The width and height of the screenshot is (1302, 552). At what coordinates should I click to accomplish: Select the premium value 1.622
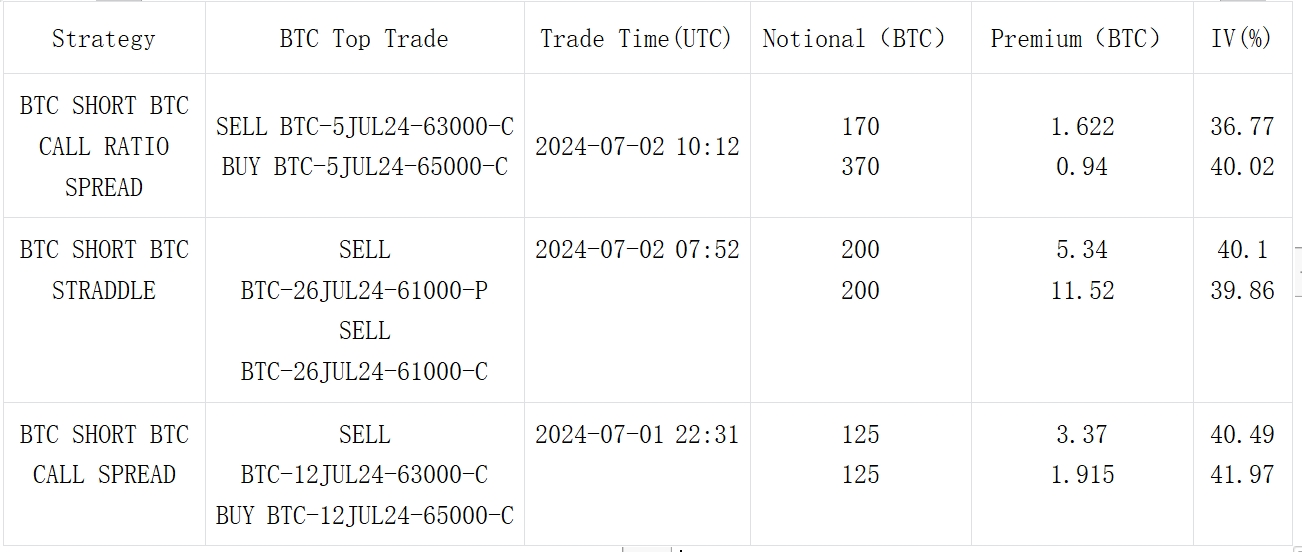coord(1082,126)
